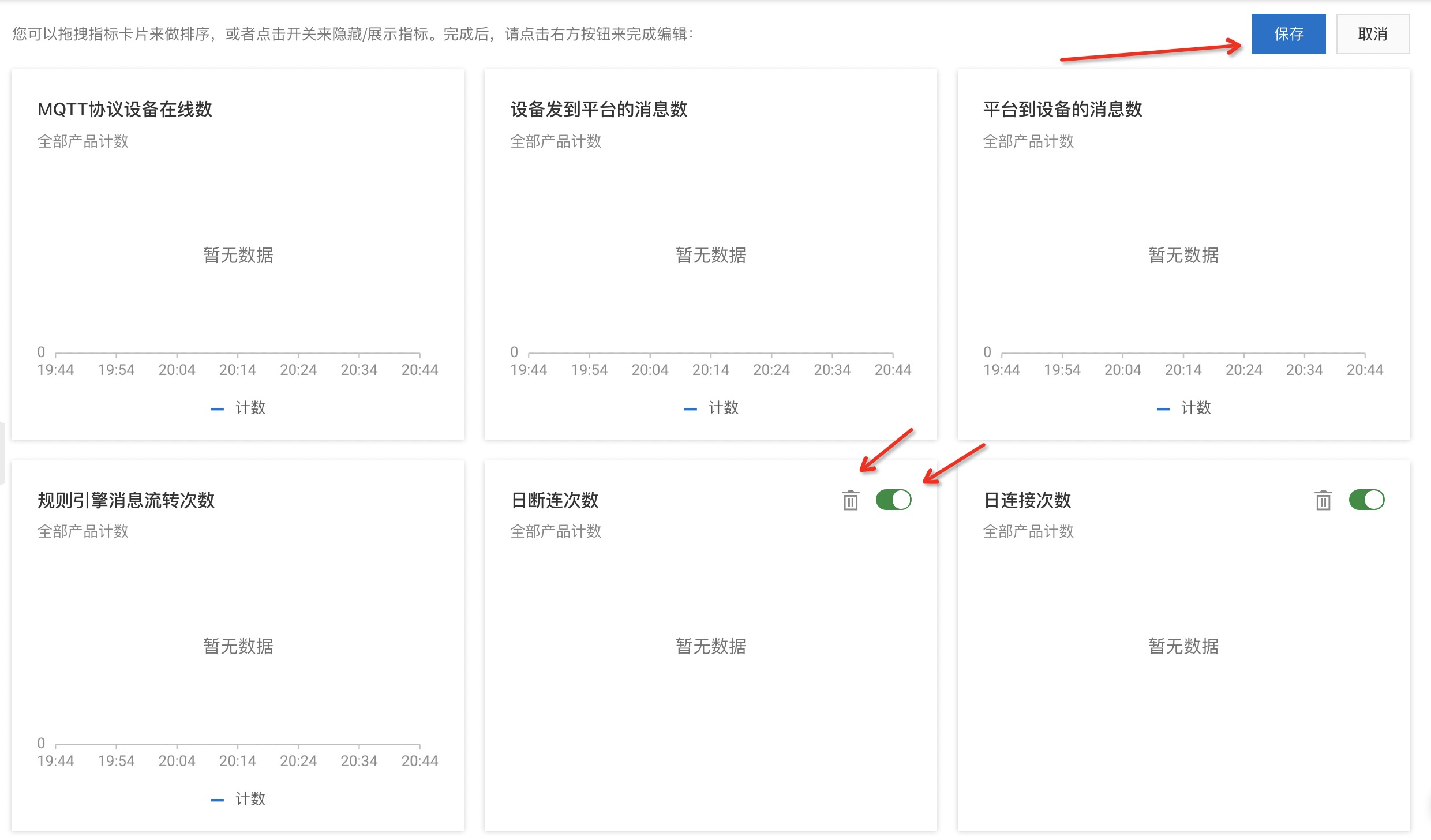
Task: Delete the 日连接次数 card via trash icon
Action: pyautogui.click(x=1323, y=500)
